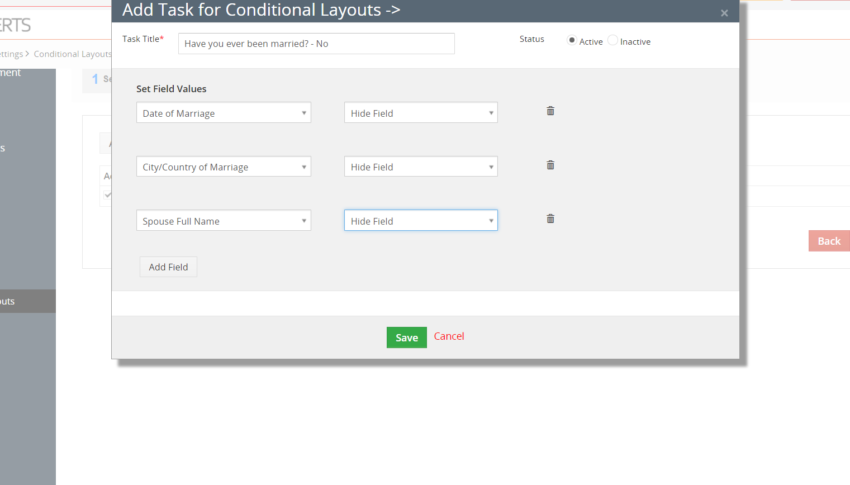Screen dimensions: 850x485
Task: Click the Set Field Values heading
Action: point(171,88)
